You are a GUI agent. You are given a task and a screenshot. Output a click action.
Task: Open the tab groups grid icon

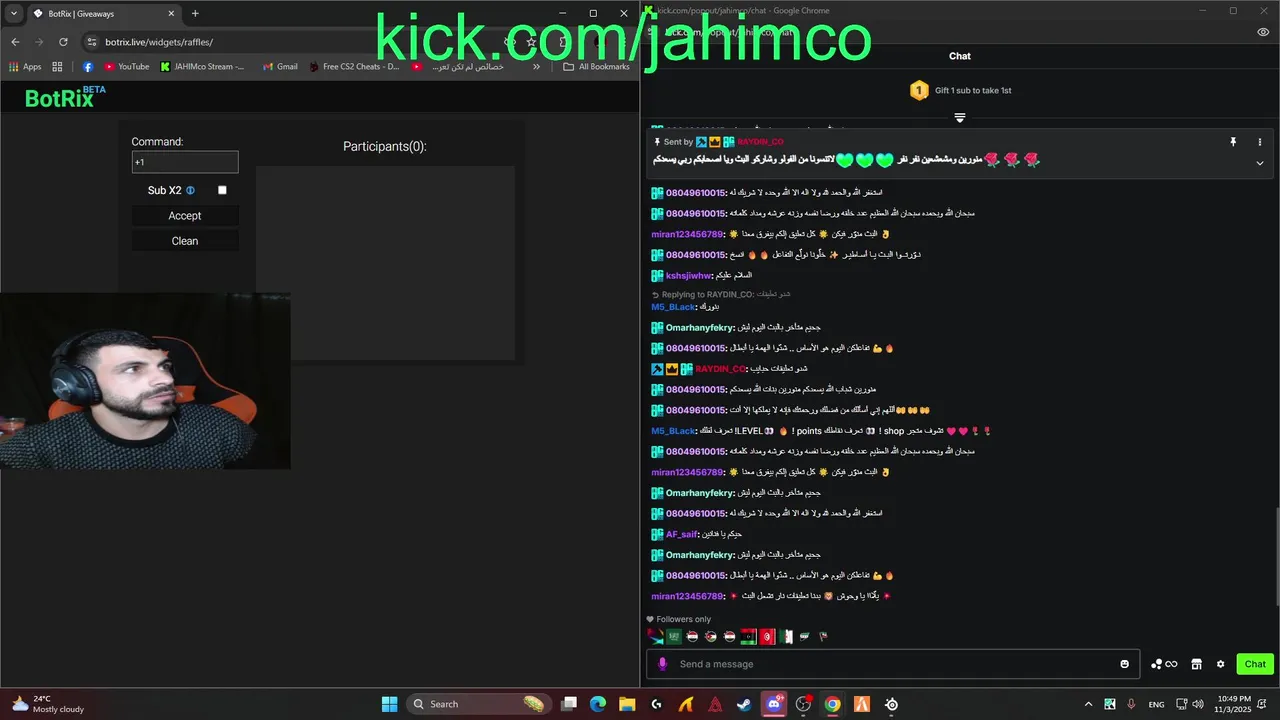[57, 67]
